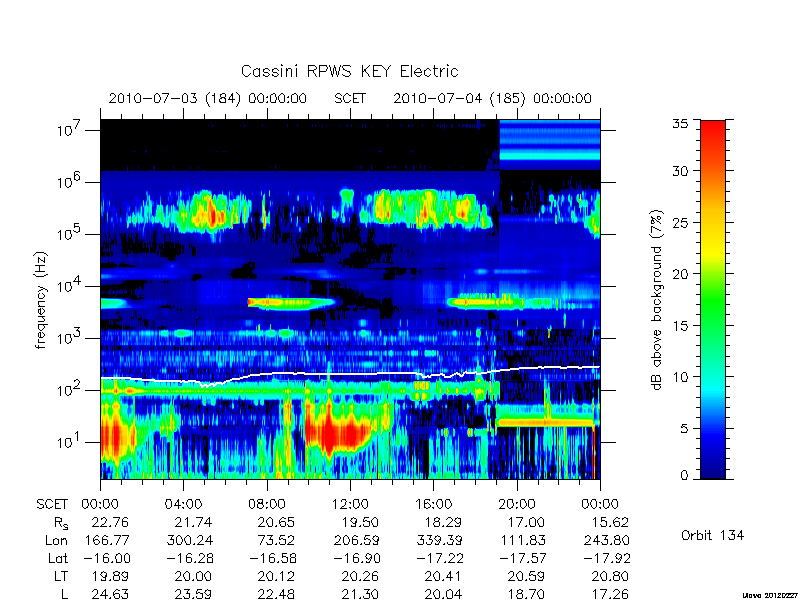Screen dimensions: 800x600
Task: Click the Lat value '-16.90'
Action: coord(357,559)
